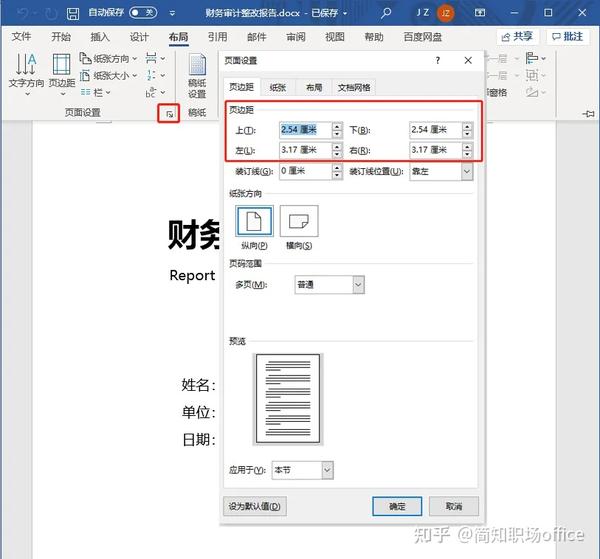Open the saved-status dropdown beside file name
Image resolution: width=600 pixels, height=559 pixels.
click(x=345, y=13)
